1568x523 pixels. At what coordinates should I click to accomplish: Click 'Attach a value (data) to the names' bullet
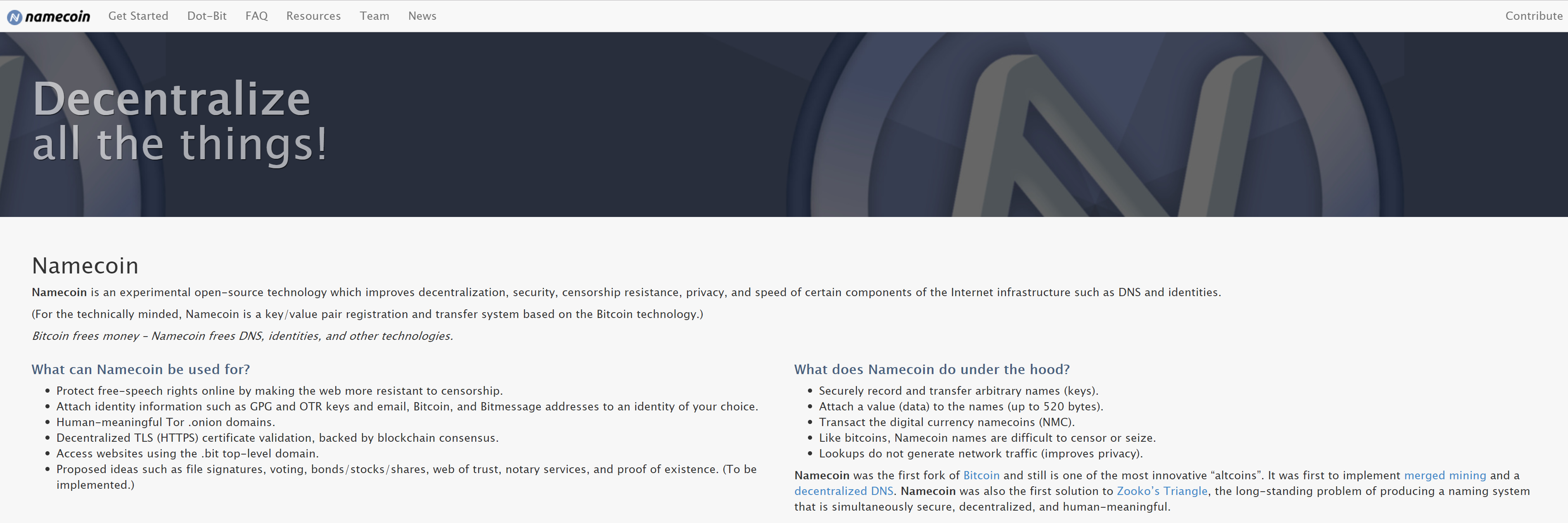coord(961,406)
